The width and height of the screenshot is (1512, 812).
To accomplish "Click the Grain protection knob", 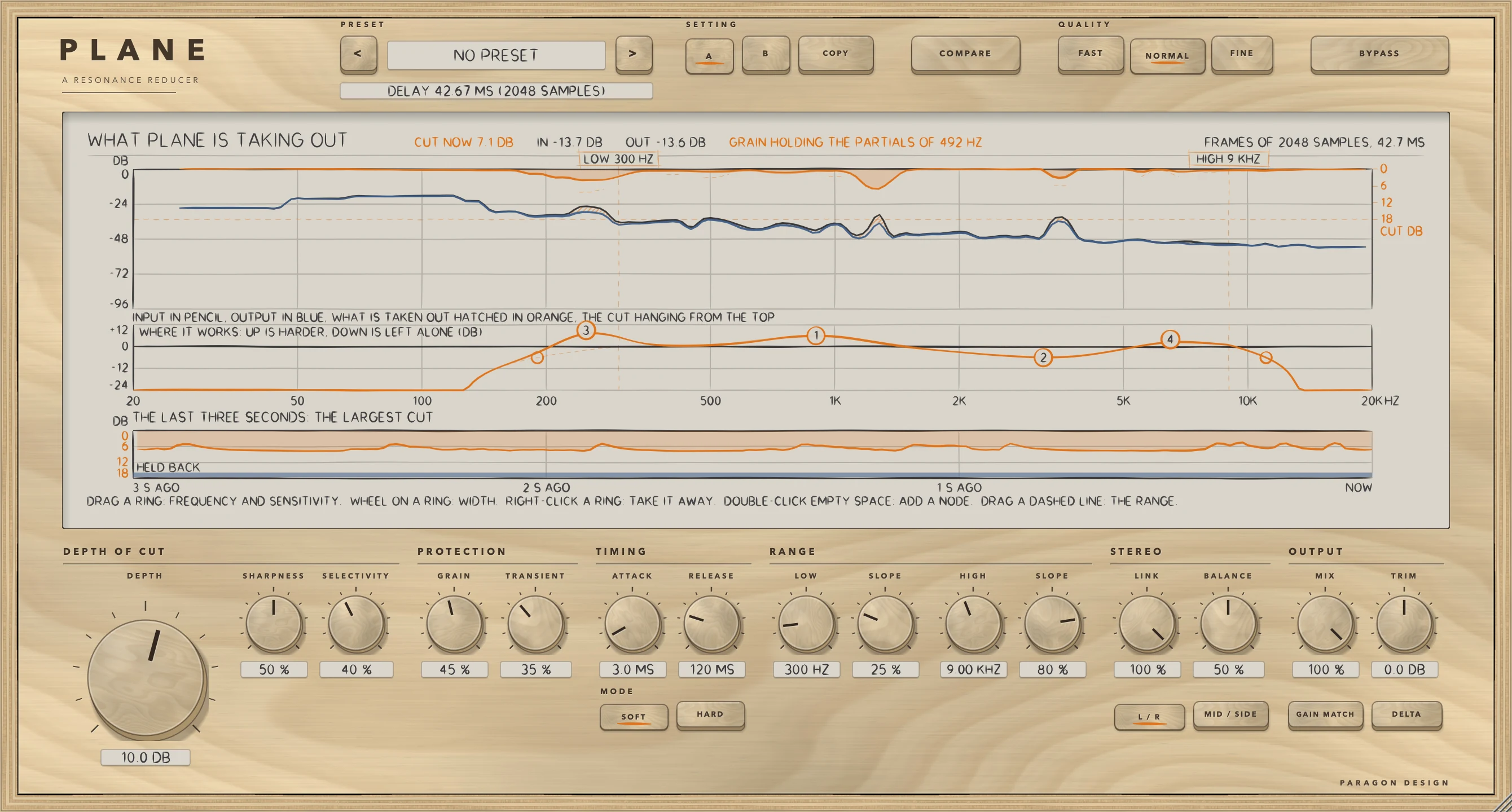I will pyautogui.click(x=454, y=624).
